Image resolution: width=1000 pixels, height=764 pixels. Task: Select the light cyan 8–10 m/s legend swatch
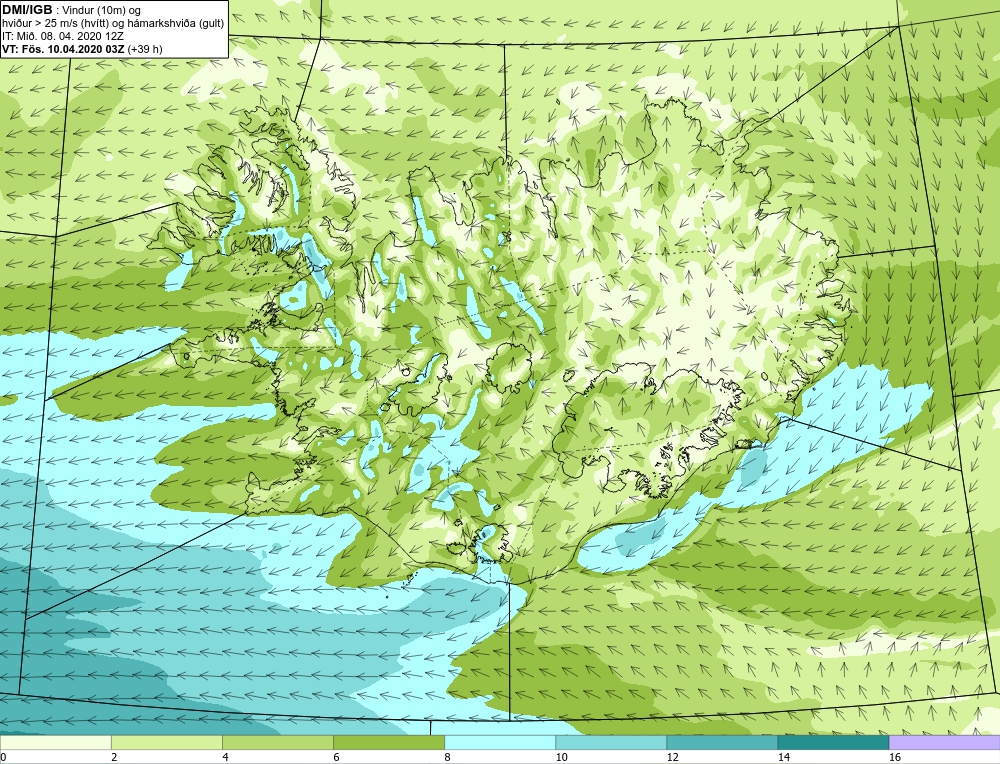(x=499, y=742)
